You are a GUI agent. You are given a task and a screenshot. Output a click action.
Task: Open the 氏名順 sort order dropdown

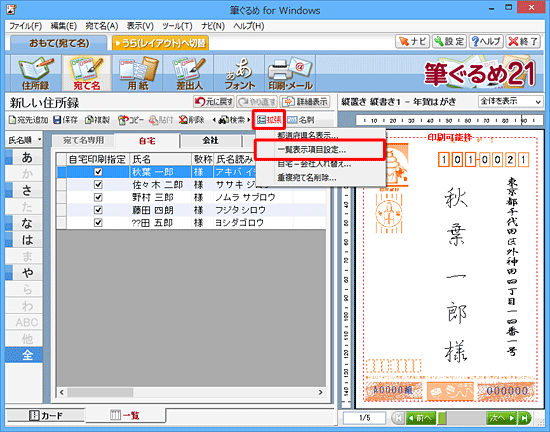[24, 140]
